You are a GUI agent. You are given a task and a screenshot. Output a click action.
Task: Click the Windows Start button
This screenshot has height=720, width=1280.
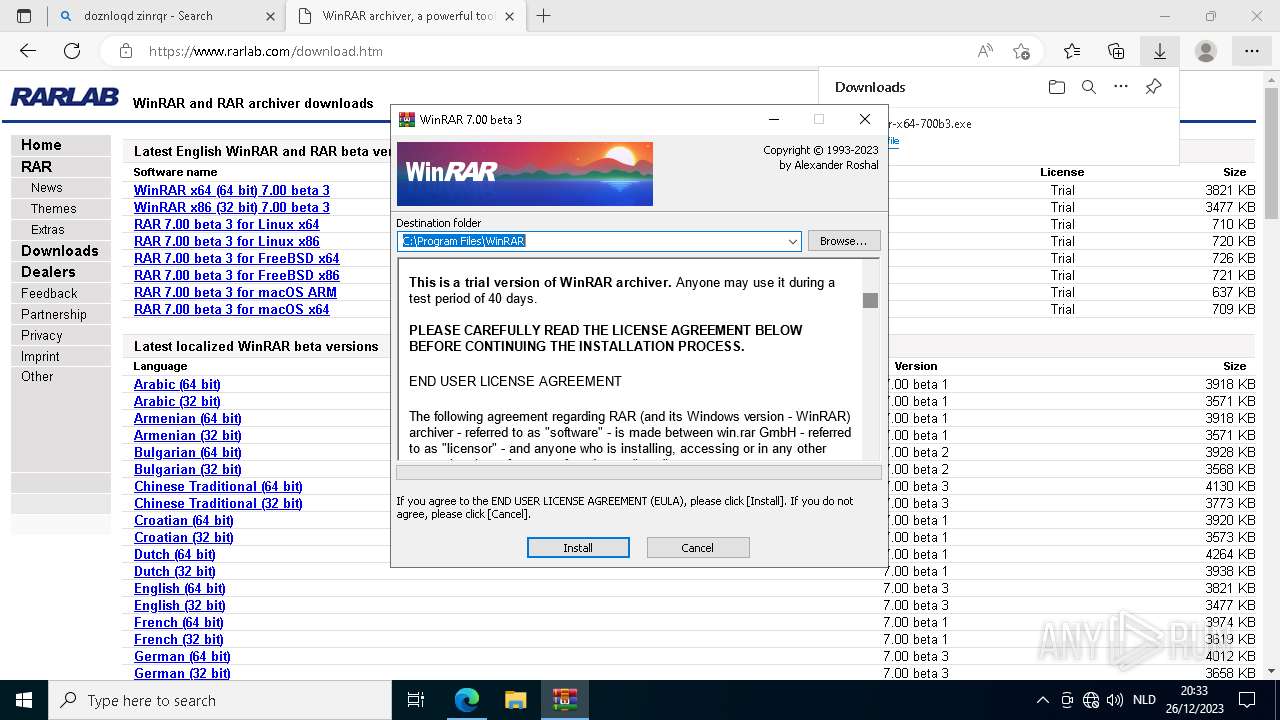(24, 700)
